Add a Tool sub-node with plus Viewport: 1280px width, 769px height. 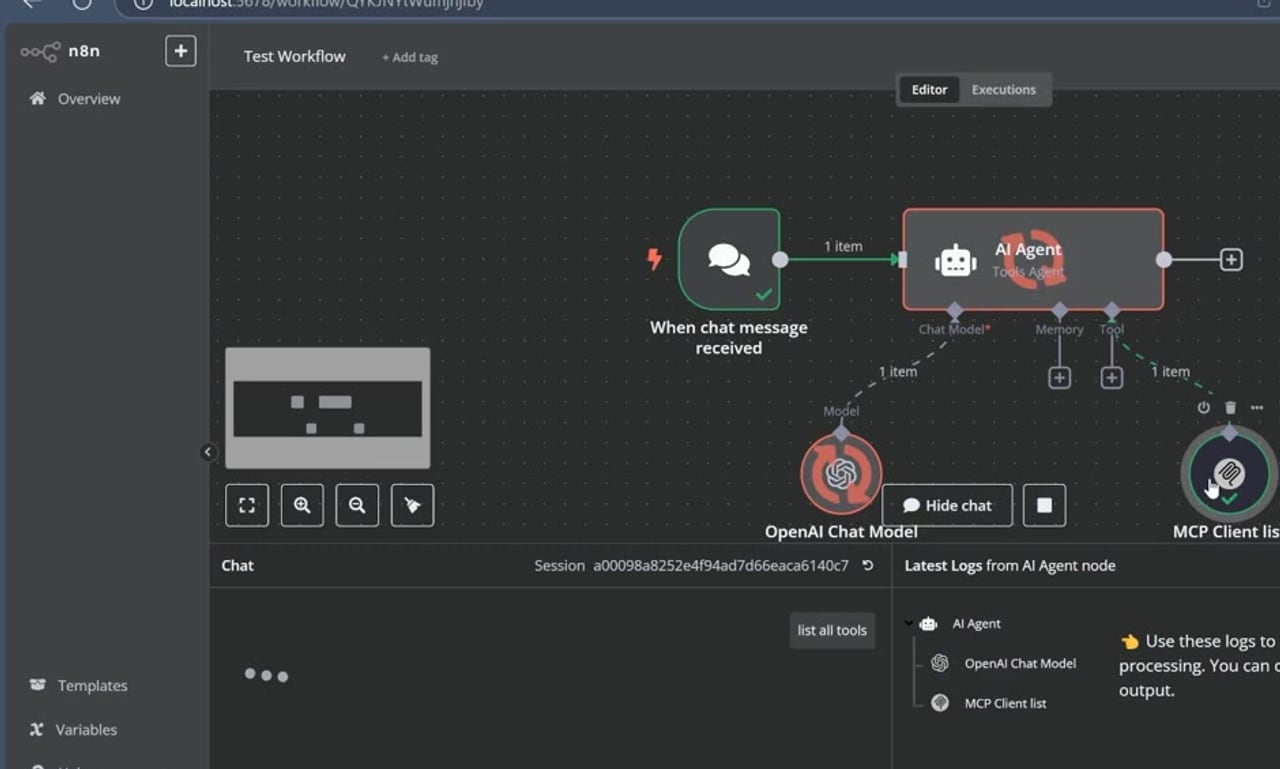click(1111, 378)
